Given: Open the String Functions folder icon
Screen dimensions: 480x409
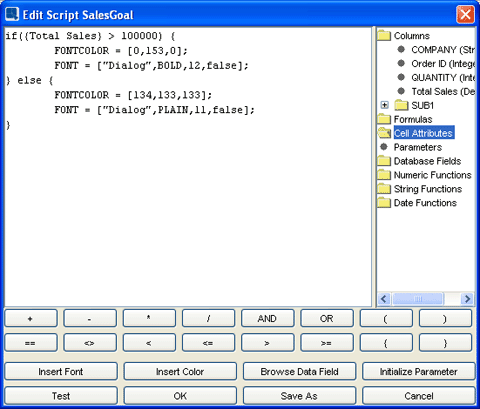Looking at the screenshot, I should pos(384,189).
